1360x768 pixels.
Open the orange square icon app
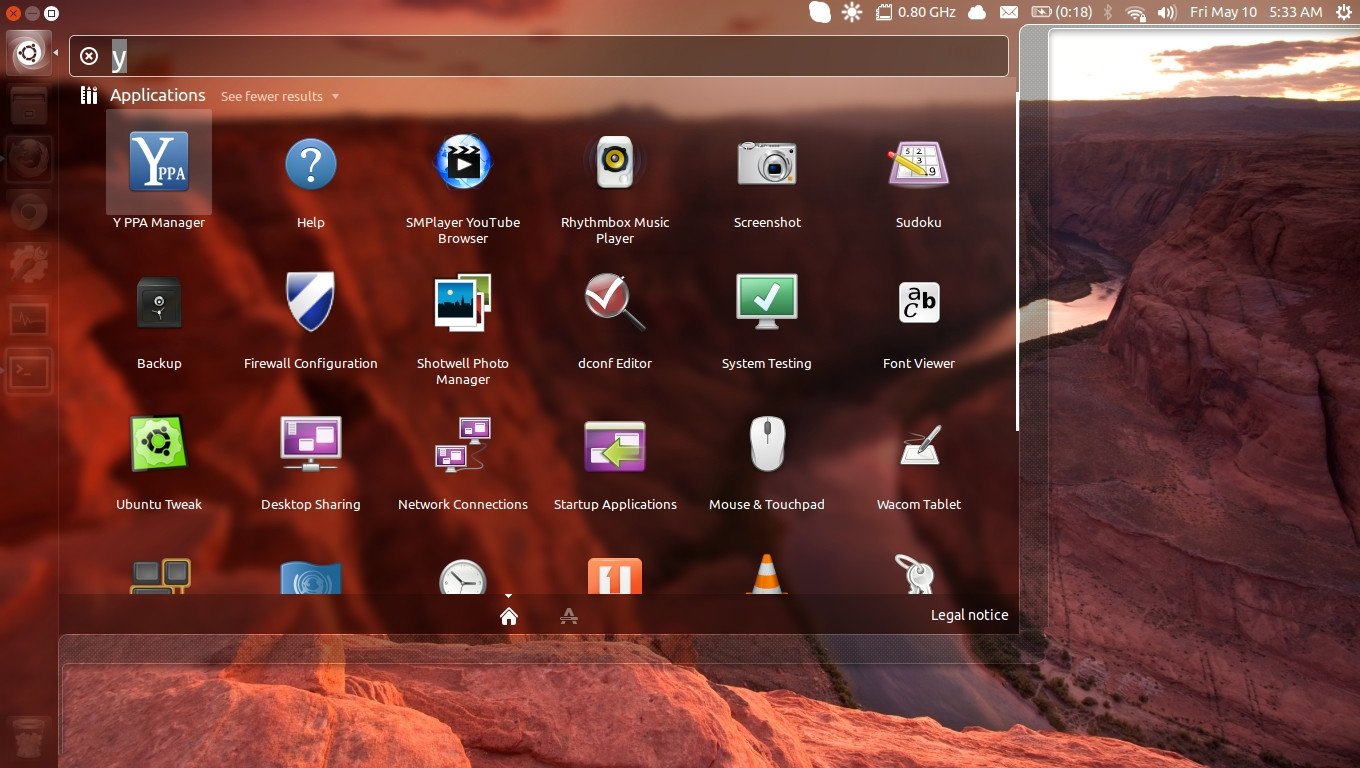click(x=615, y=576)
